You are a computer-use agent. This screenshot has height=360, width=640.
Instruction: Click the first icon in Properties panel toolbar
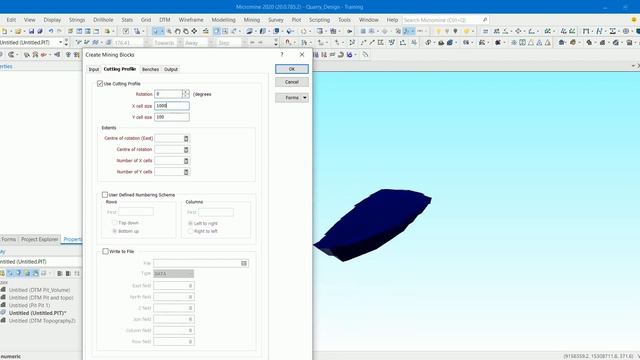[2, 273]
